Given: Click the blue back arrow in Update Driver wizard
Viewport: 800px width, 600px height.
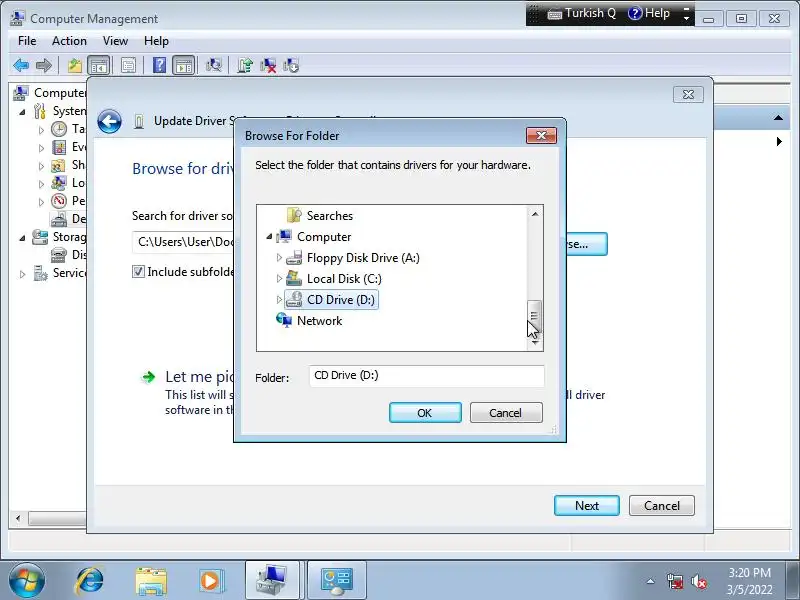Looking at the screenshot, I should pos(109,121).
